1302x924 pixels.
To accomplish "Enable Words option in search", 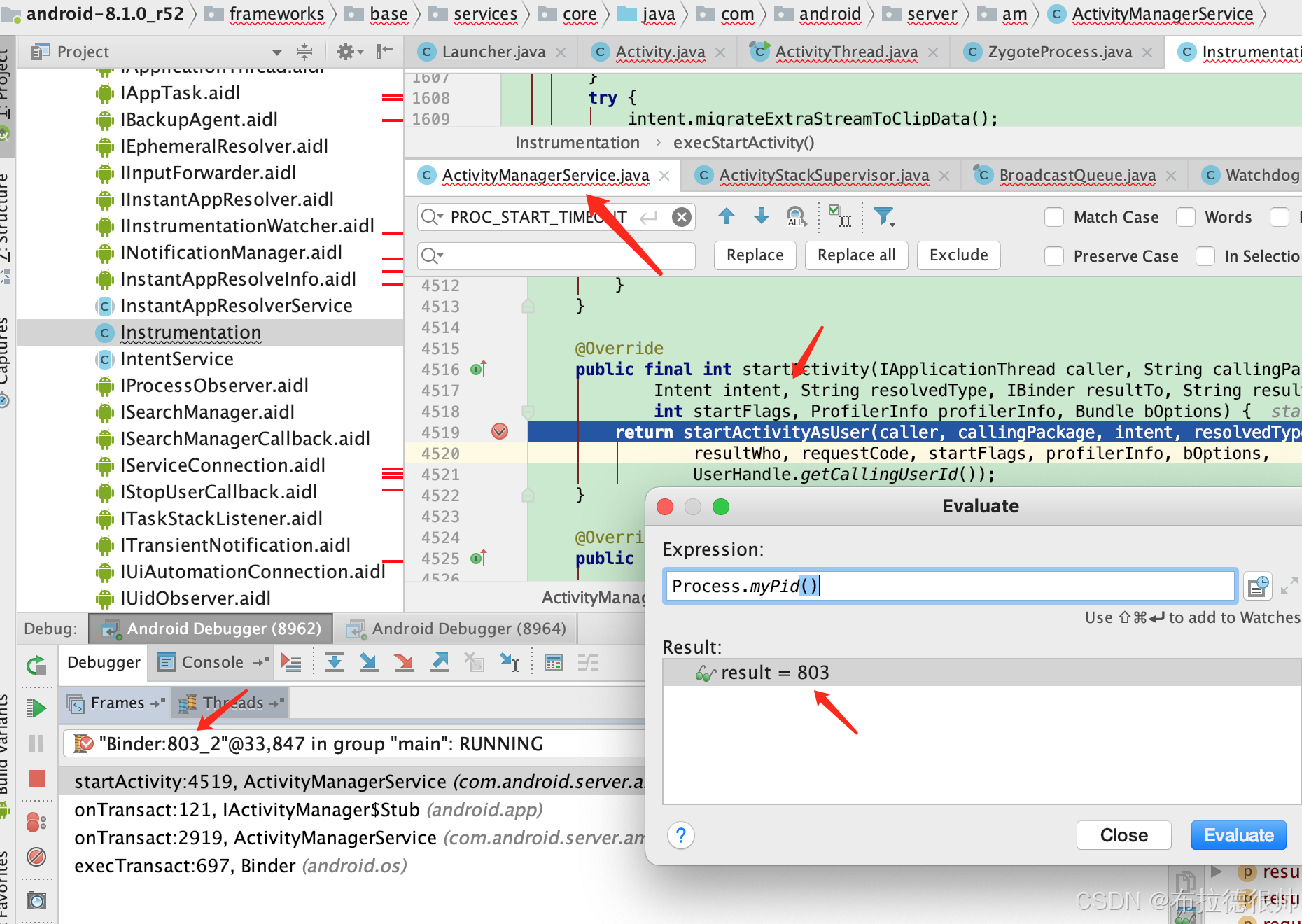I will (x=1185, y=217).
